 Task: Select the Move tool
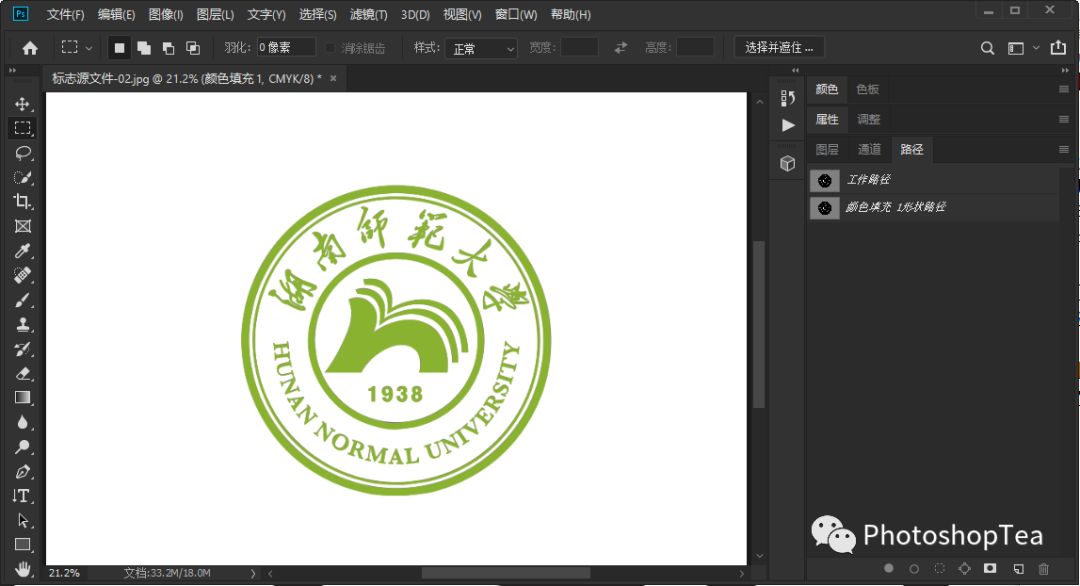point(22,104)
